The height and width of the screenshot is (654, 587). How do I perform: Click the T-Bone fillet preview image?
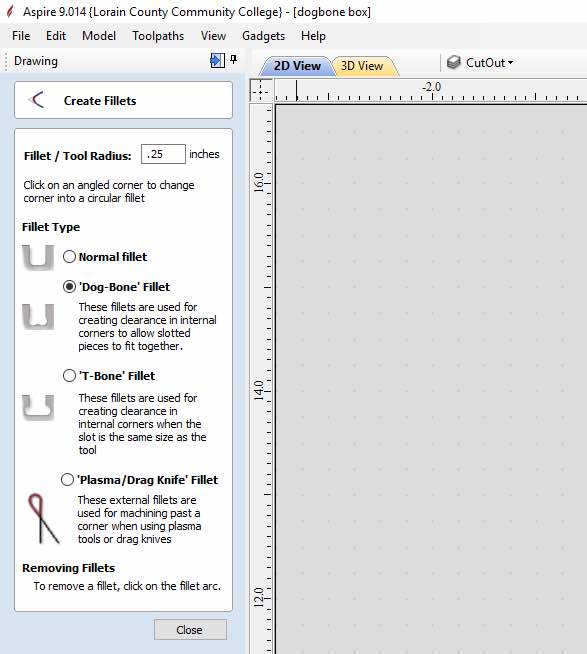[x=38, y=407]
